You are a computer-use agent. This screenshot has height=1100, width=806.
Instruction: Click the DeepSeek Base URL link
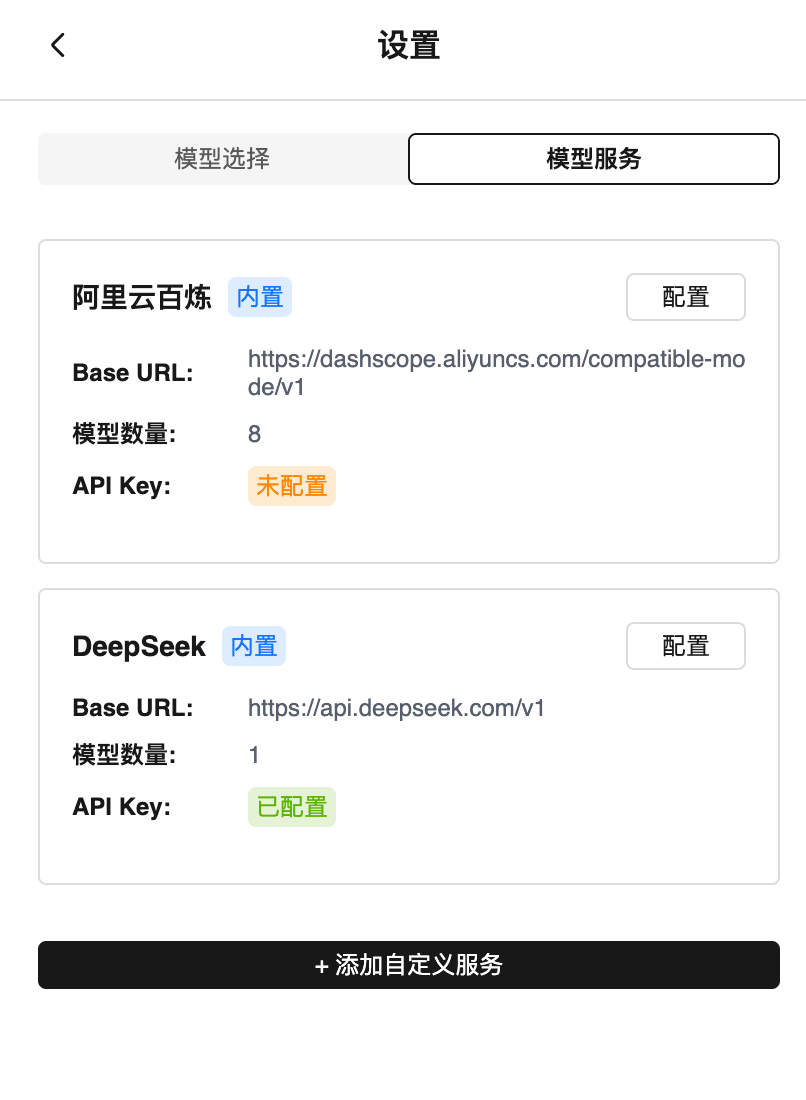tap(396, 708)
